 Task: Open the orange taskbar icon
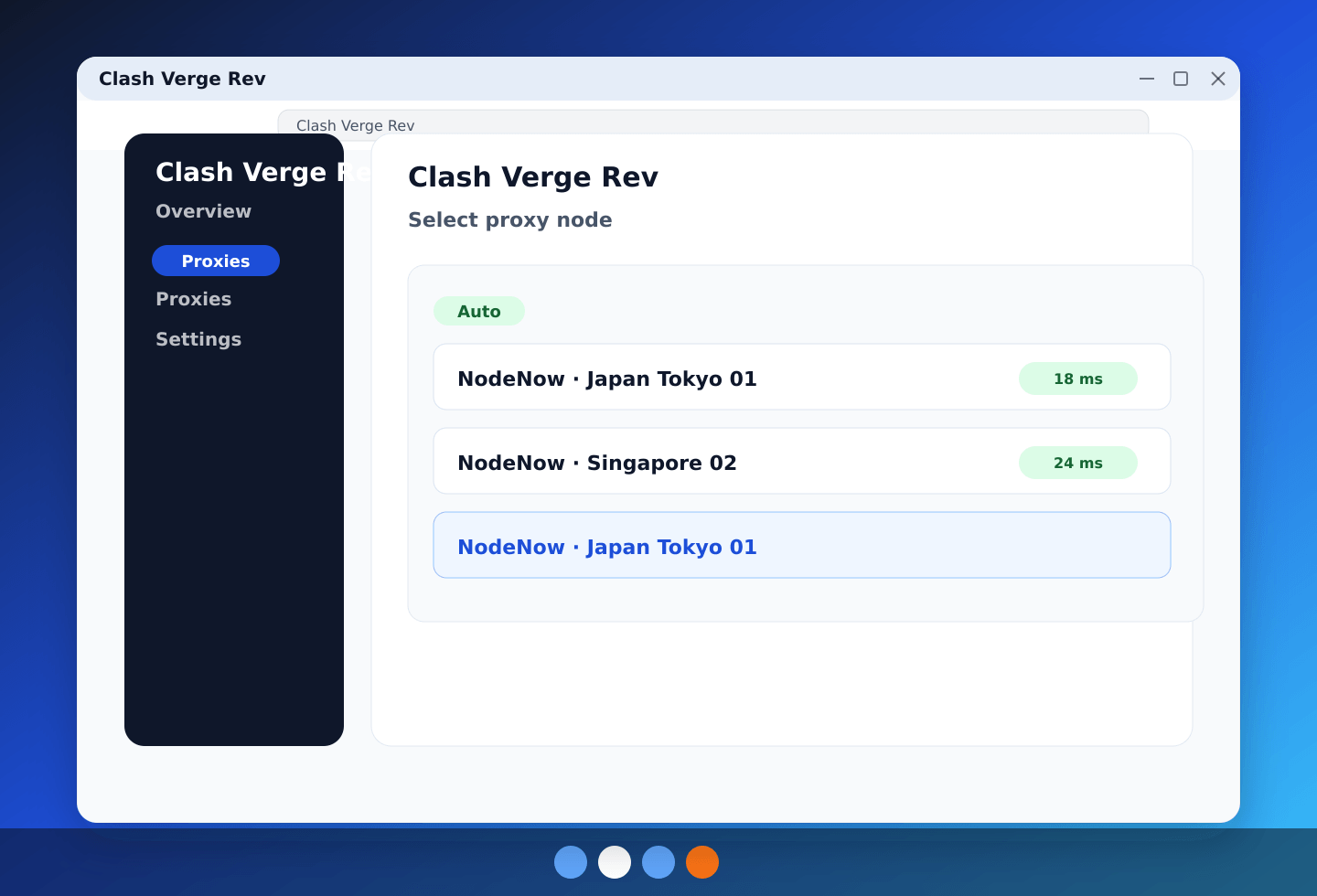coord(702,862)
